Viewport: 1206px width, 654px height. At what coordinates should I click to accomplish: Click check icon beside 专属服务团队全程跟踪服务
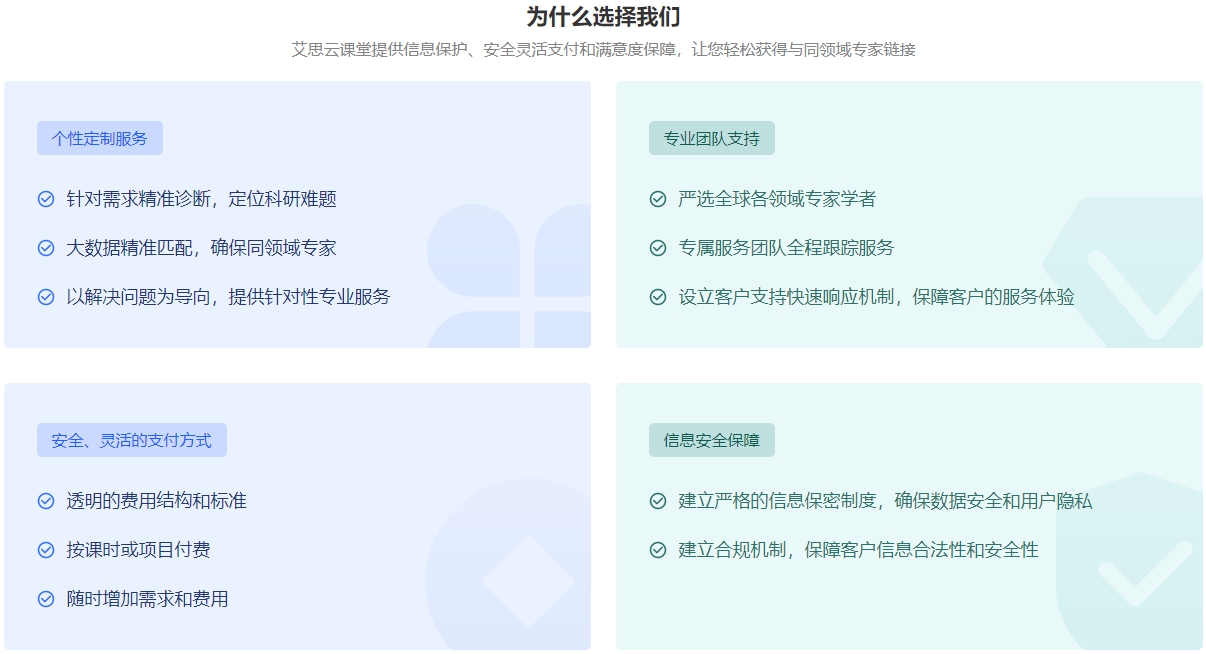[x=658, y=248]
